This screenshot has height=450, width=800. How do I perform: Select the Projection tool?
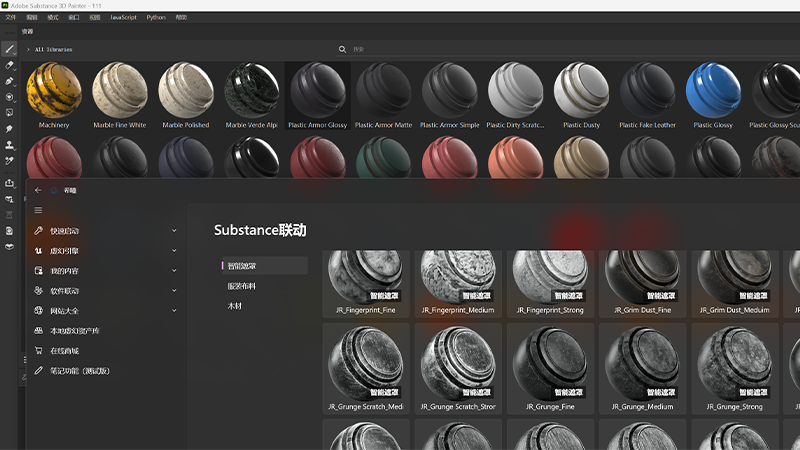click(9, 81)
